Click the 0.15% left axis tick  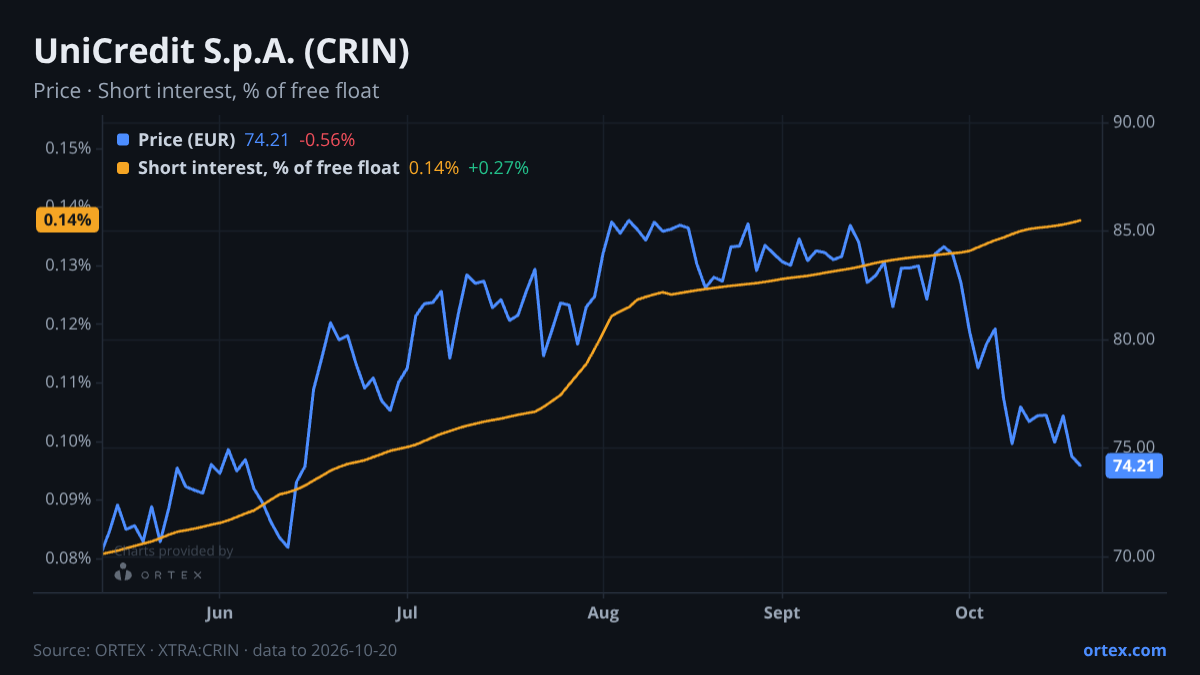pyautogui.click(x=69, y=148)
